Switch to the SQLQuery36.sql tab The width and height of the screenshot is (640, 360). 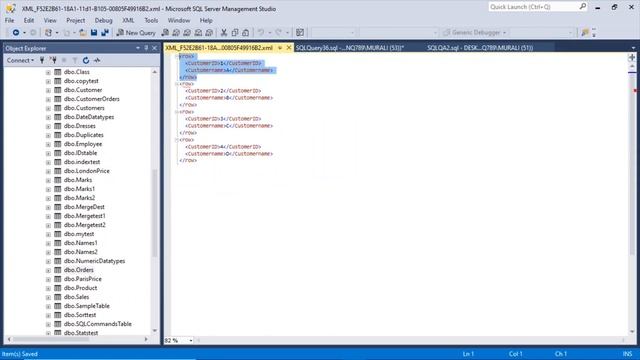point(350,48)
